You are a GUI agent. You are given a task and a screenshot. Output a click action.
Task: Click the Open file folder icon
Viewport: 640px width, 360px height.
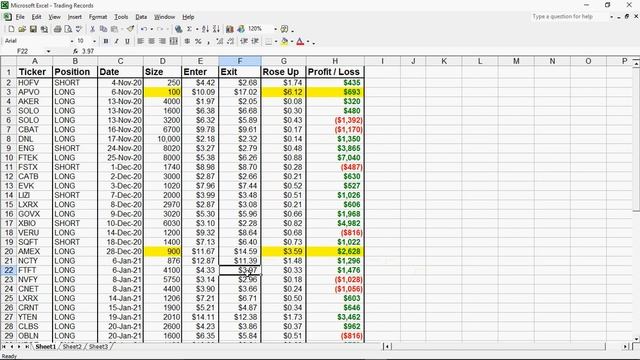click(x=22, y=29)
